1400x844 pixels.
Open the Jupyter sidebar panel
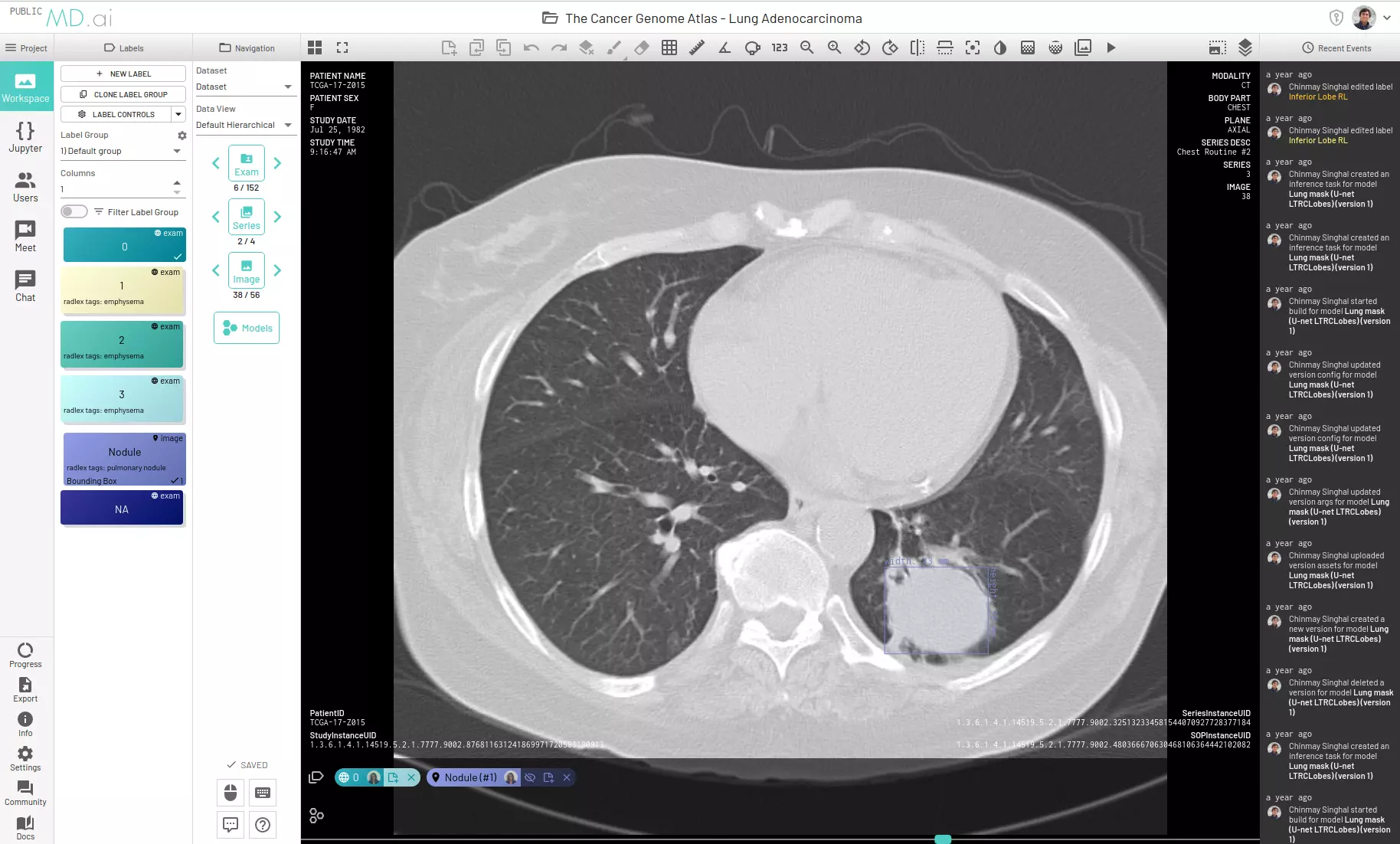(x=25, y=138)
